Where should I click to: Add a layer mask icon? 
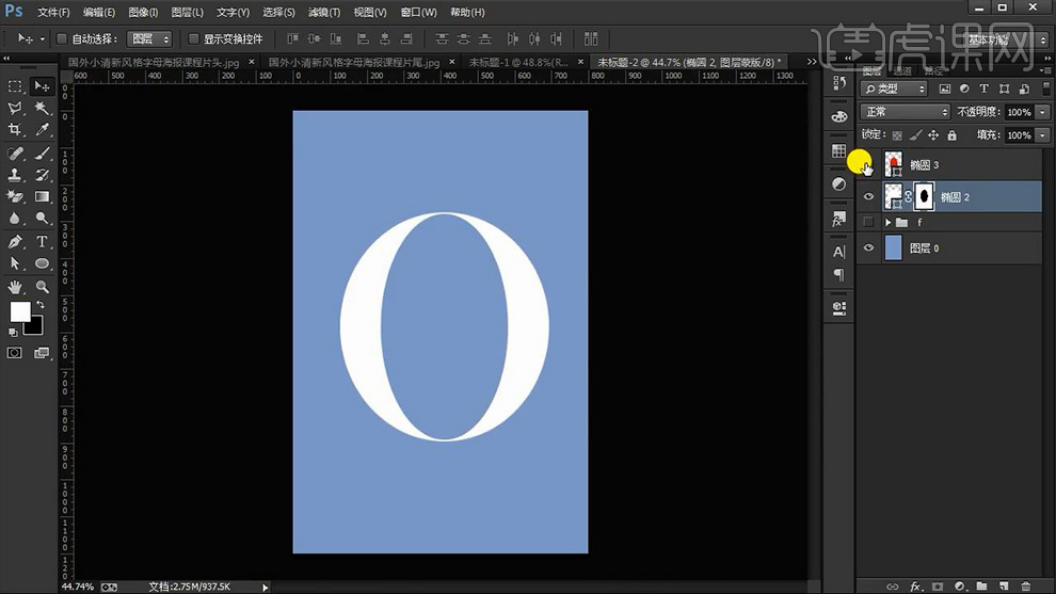pyautogui.click(x=937, y=586)
